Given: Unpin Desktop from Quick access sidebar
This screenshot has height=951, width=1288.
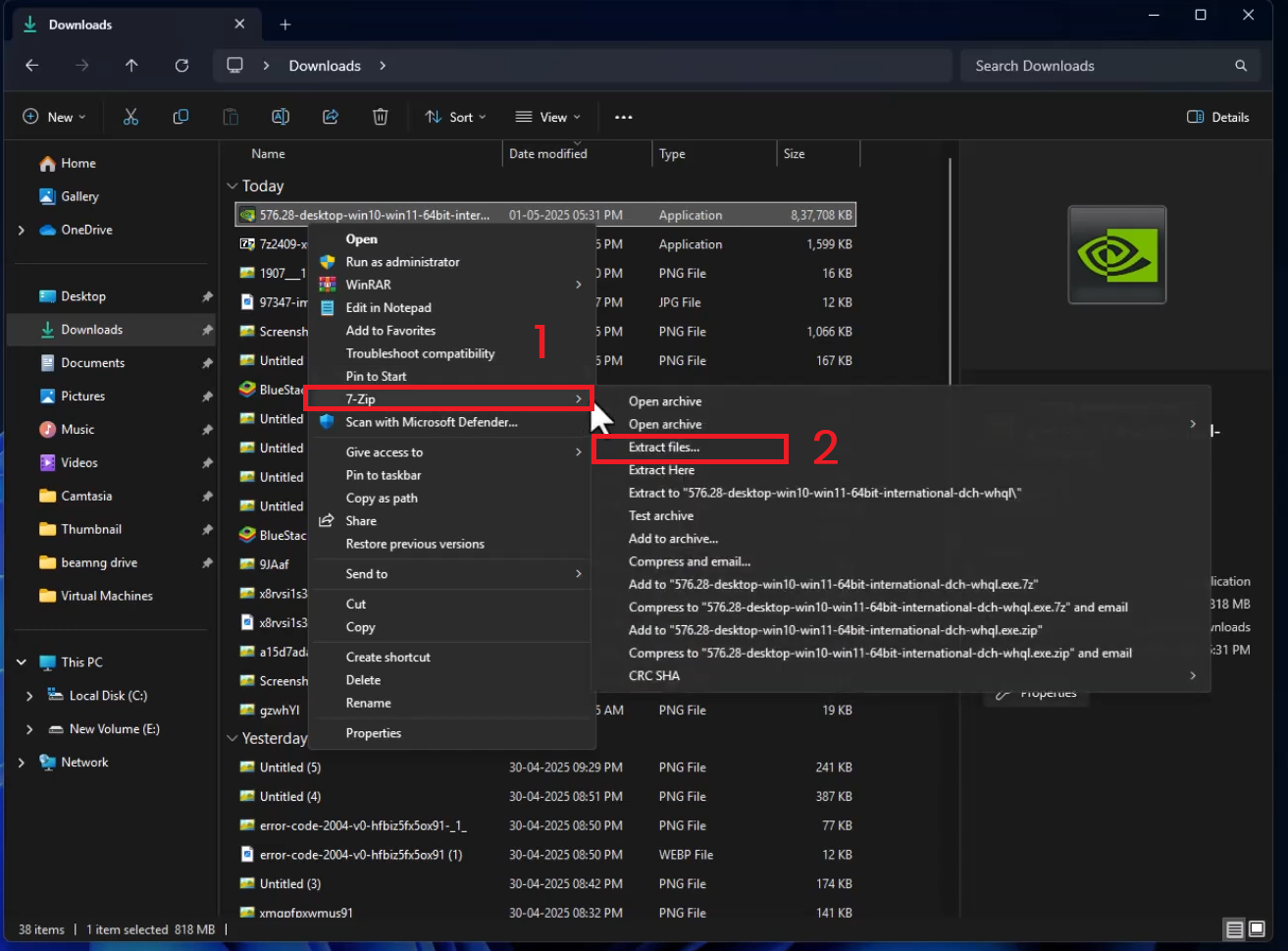Looking at the screenshot, I should (207, 296).
